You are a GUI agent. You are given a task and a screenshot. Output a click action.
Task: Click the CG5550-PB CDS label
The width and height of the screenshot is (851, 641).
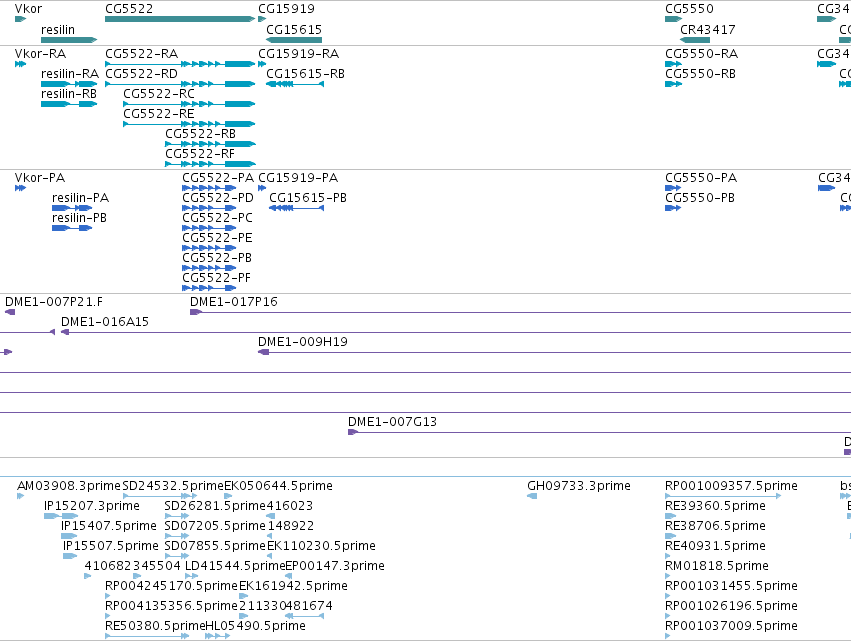tap(700, 198)
